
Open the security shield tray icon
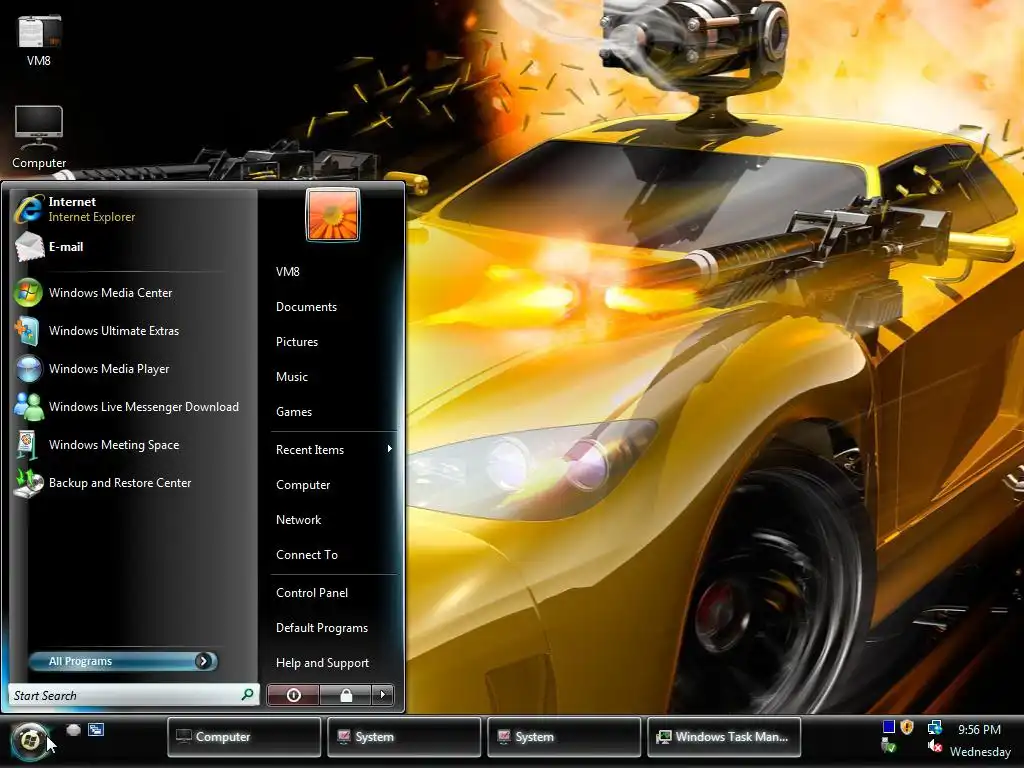point(907,726)
